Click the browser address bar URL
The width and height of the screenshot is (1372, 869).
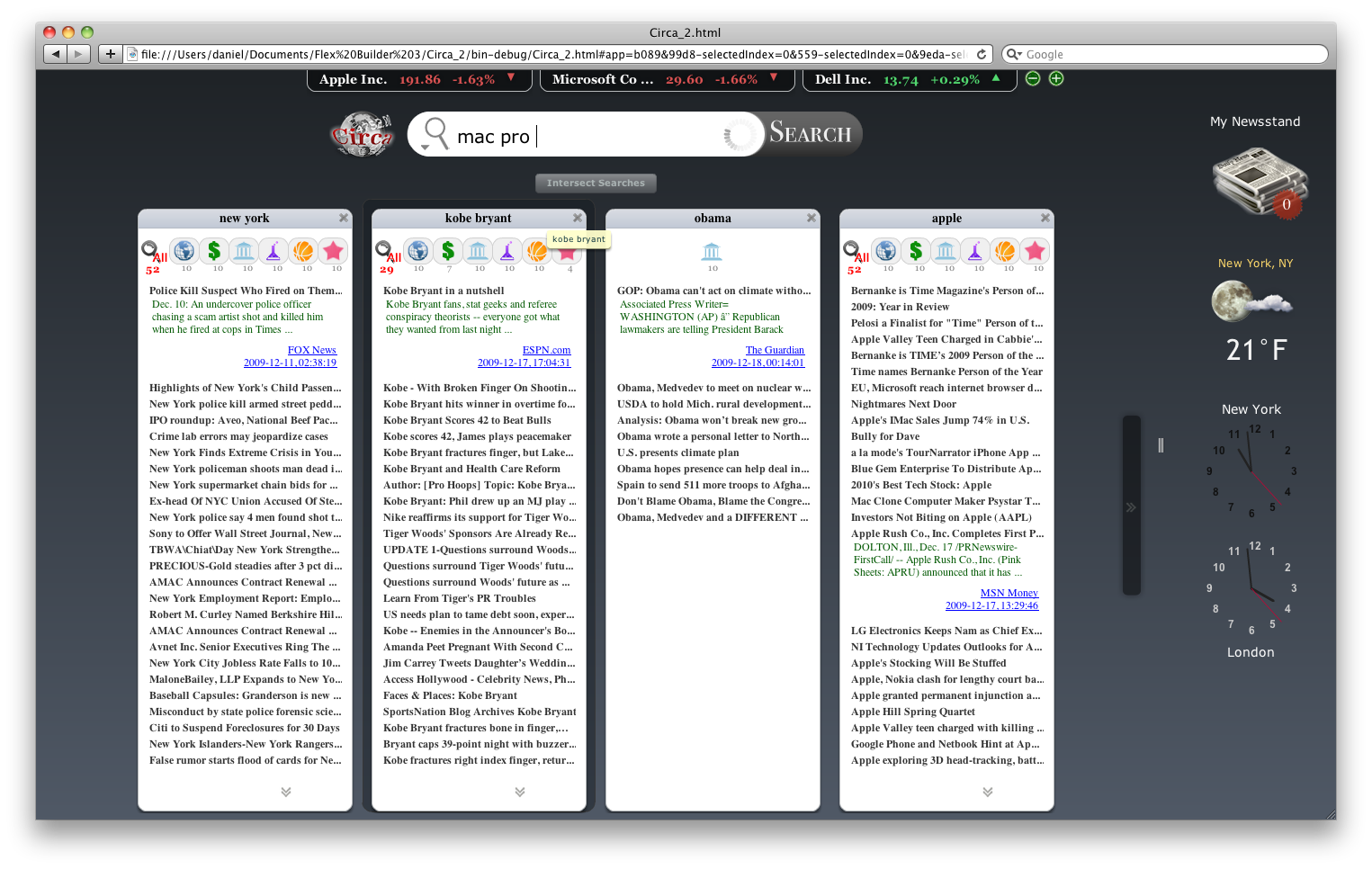[558, 54]
